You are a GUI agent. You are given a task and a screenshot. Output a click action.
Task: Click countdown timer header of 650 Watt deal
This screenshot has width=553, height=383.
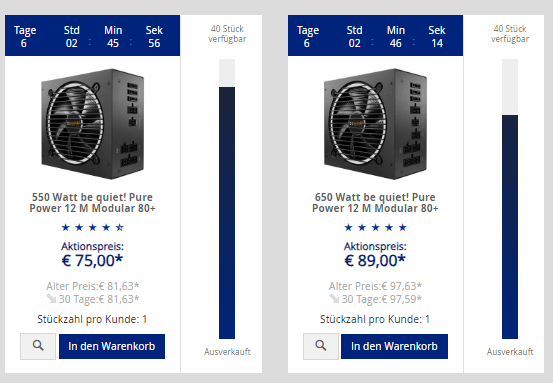[375, 35]
